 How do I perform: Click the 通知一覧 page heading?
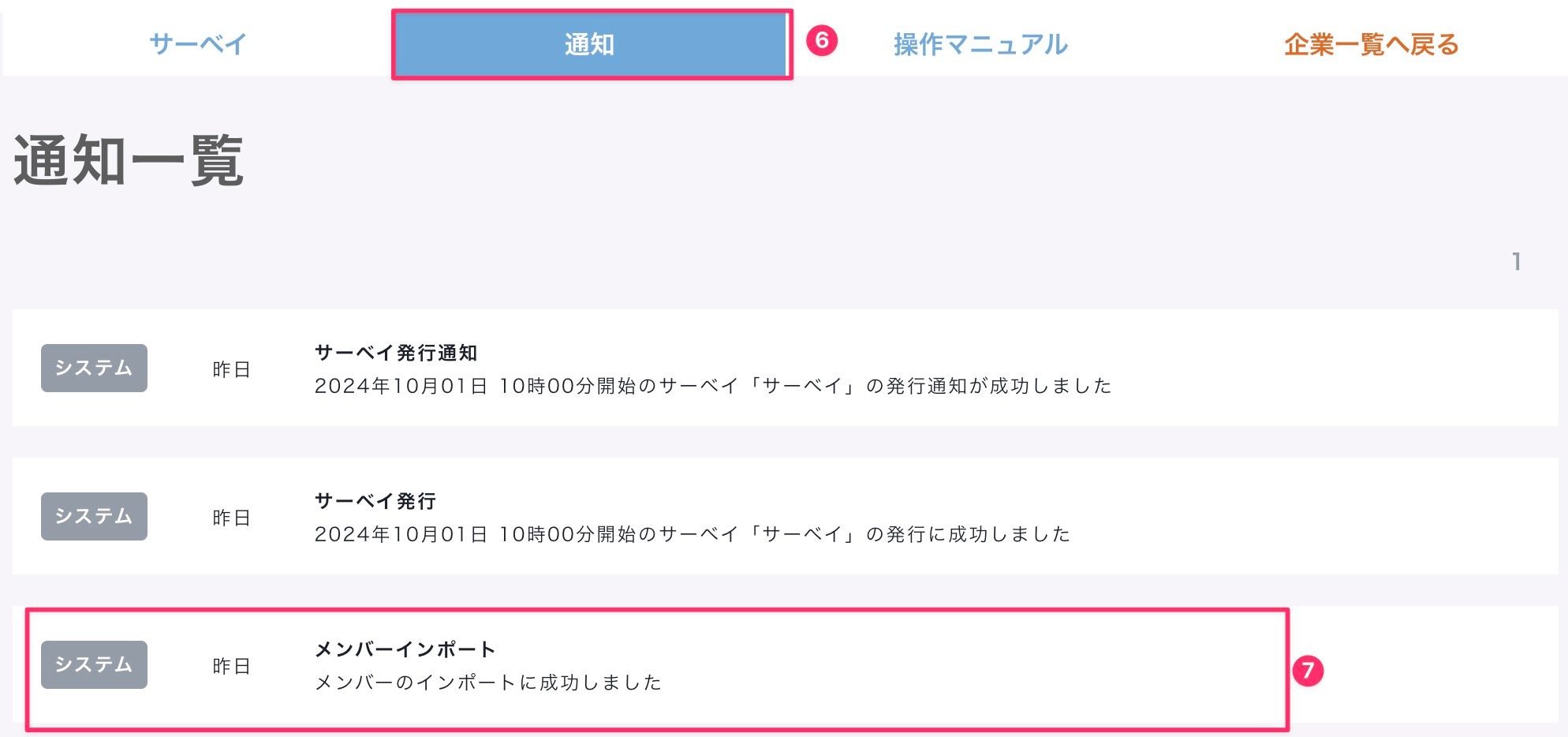(x=129, y=161)
